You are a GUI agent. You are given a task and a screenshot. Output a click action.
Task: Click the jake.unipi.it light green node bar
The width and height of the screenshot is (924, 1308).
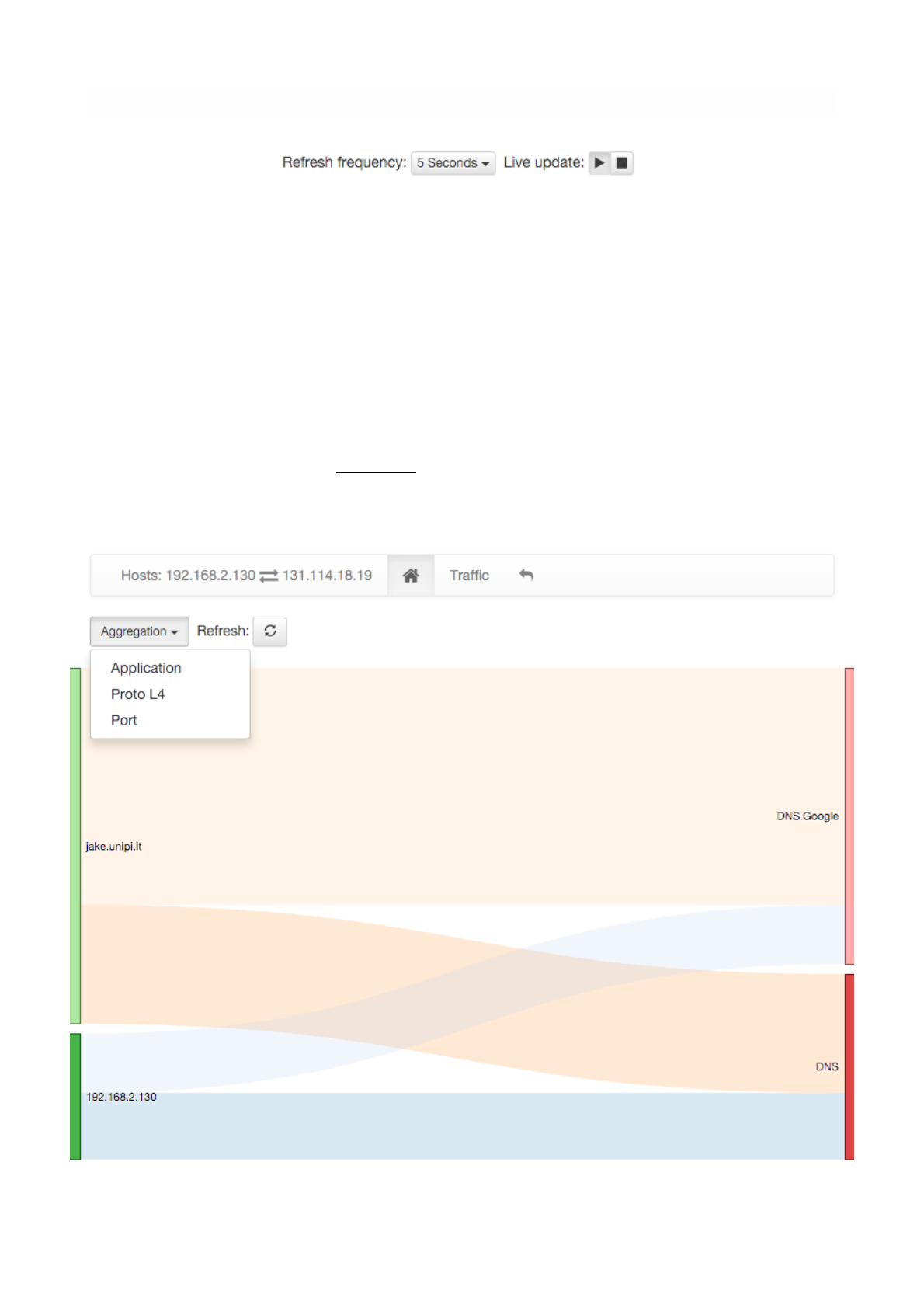75,845
